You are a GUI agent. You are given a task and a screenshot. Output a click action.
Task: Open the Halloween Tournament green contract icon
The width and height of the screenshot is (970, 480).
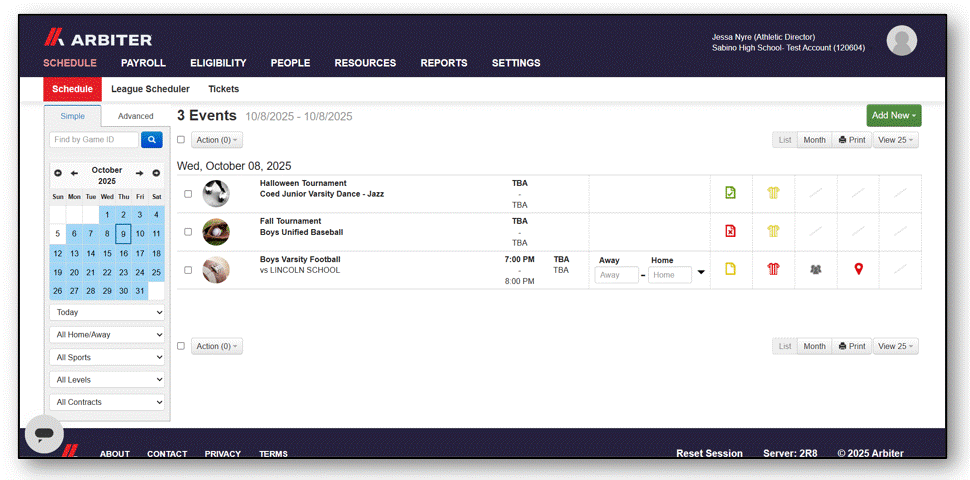tap(731, 193)
